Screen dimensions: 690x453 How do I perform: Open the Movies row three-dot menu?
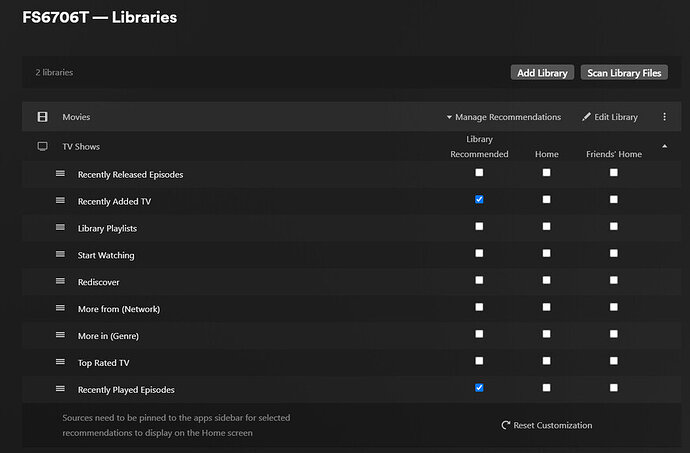[664, 117]
